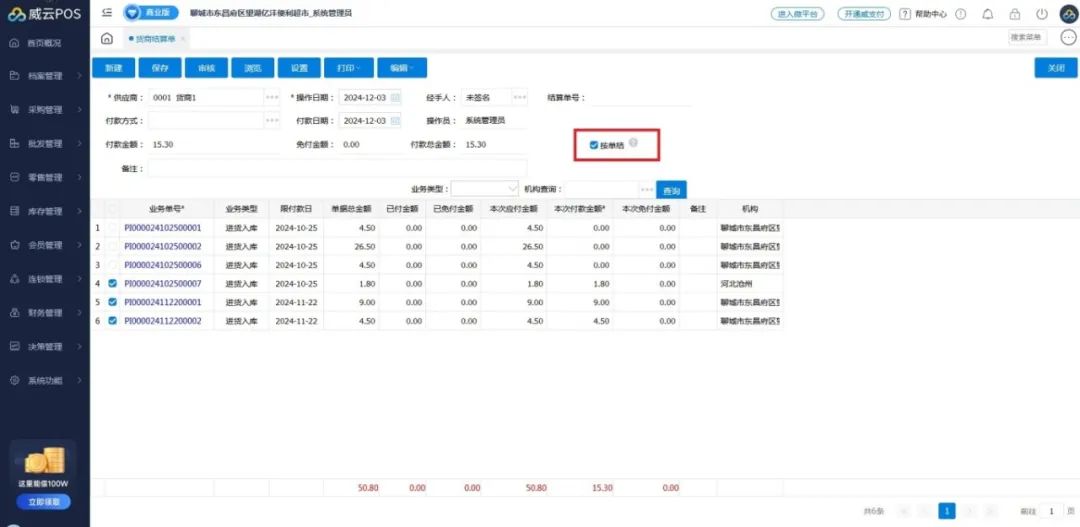Check the row 1 checkbox PI000024102500001

(112, 228)
